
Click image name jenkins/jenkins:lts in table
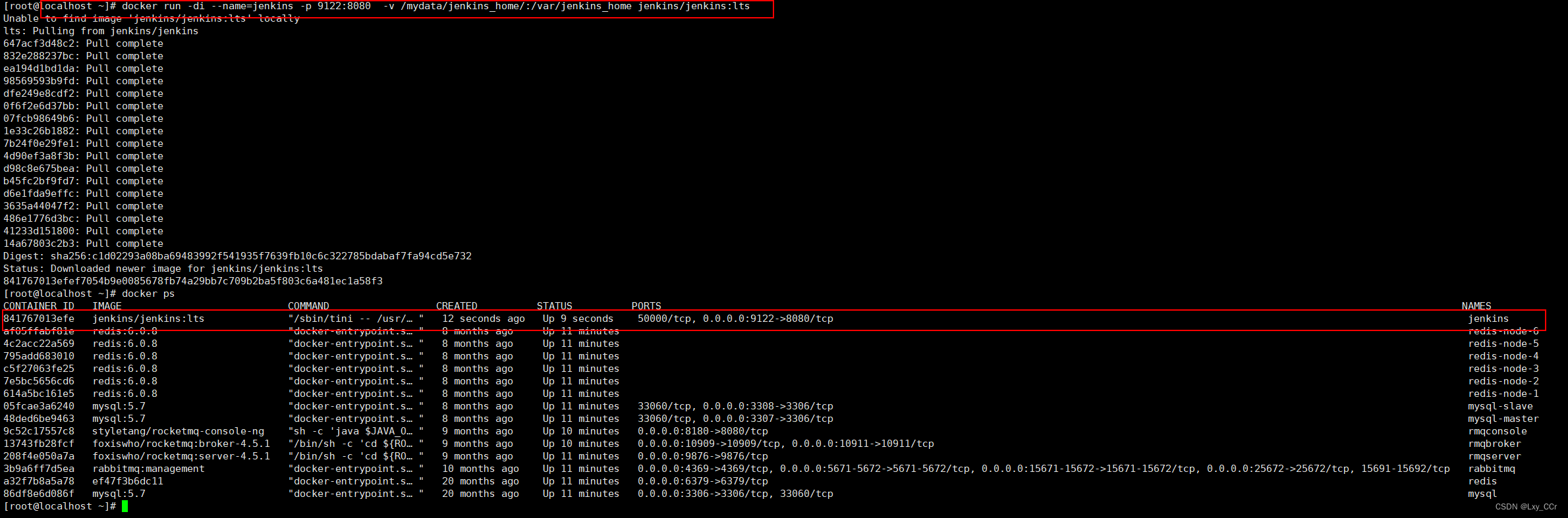point(148,319)
